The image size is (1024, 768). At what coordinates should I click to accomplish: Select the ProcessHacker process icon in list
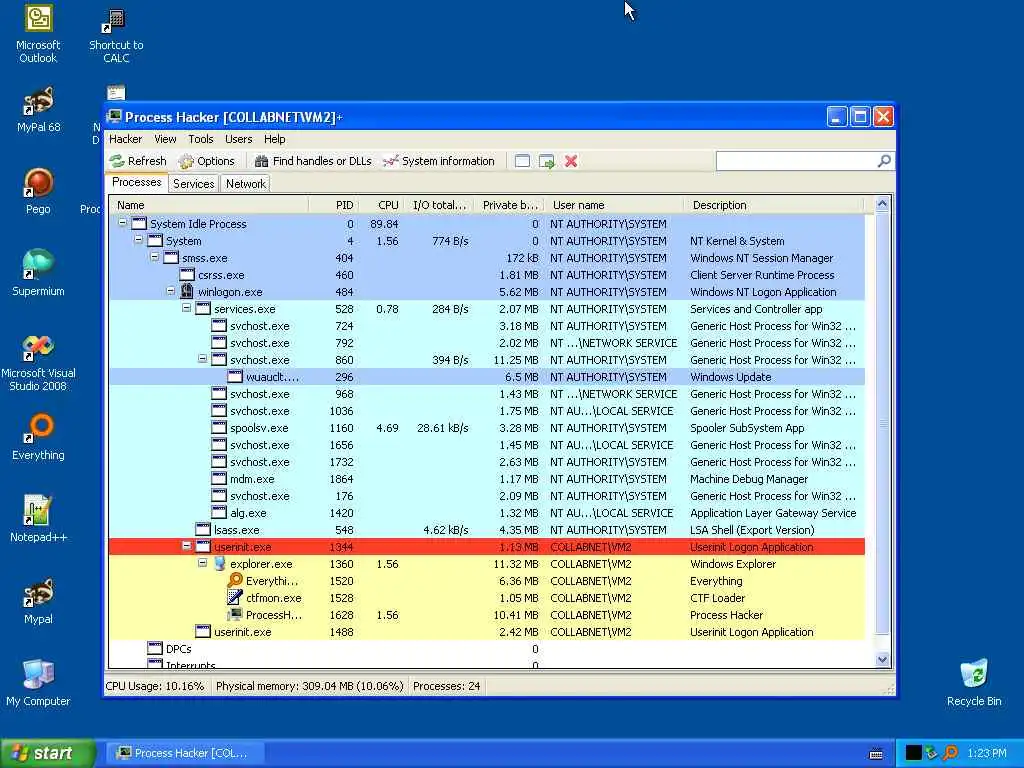point(235,615)
